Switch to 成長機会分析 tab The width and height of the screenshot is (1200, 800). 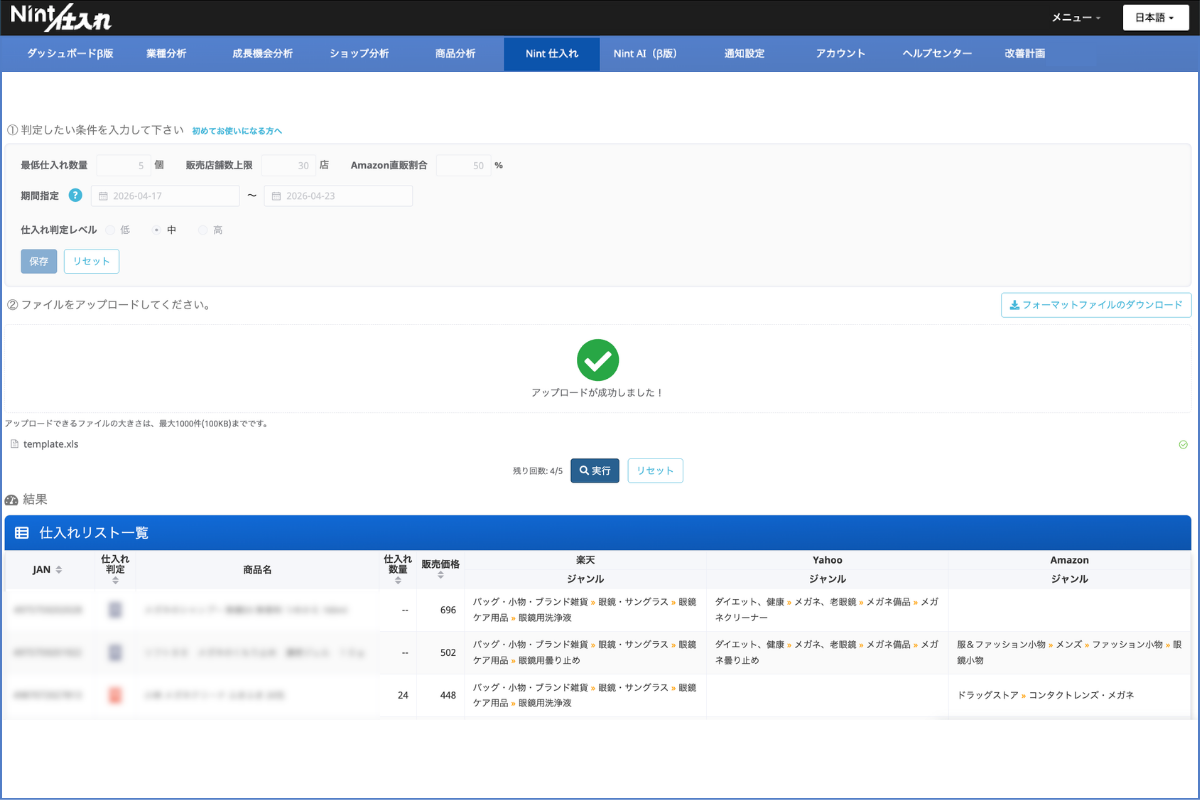(x=262, y=54)
